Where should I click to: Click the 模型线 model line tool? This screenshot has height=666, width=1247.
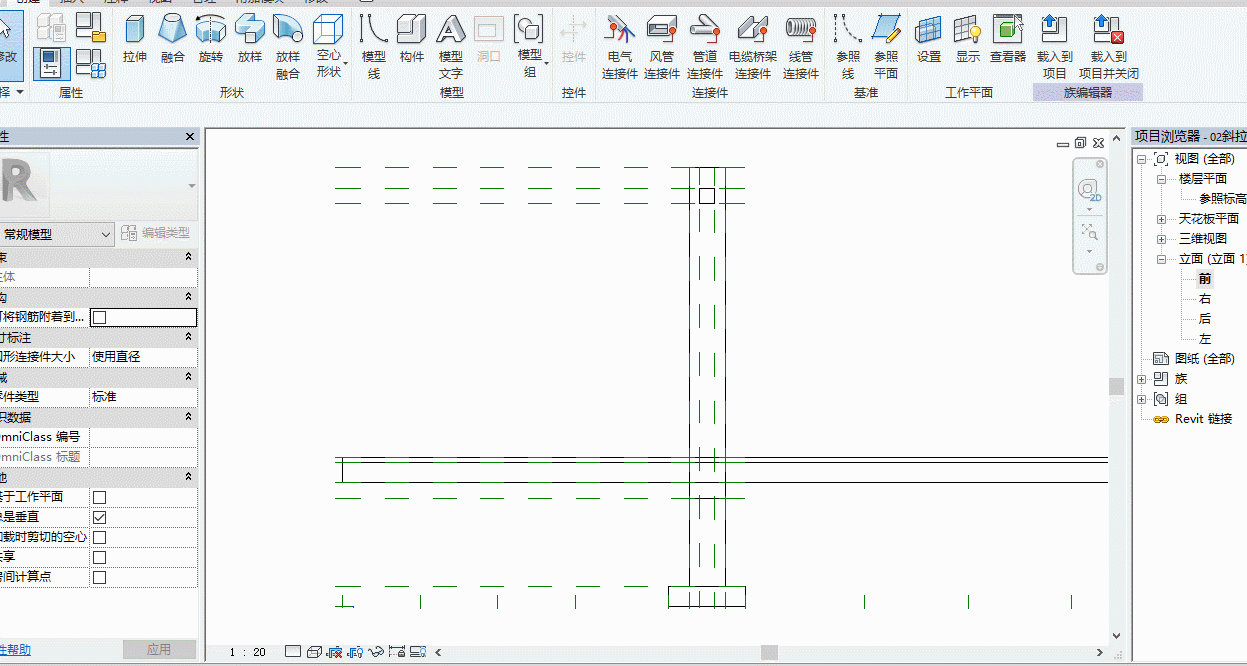(374, 47)
